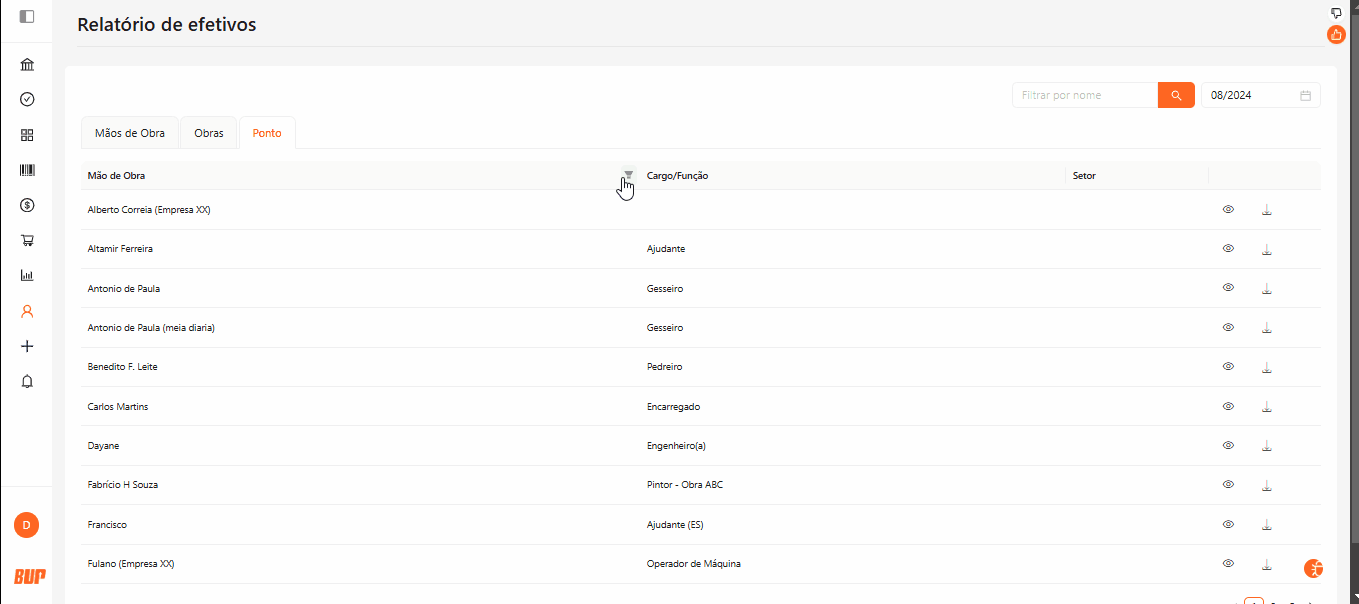Open the 08/2024 month picker

coord(1260,95)
